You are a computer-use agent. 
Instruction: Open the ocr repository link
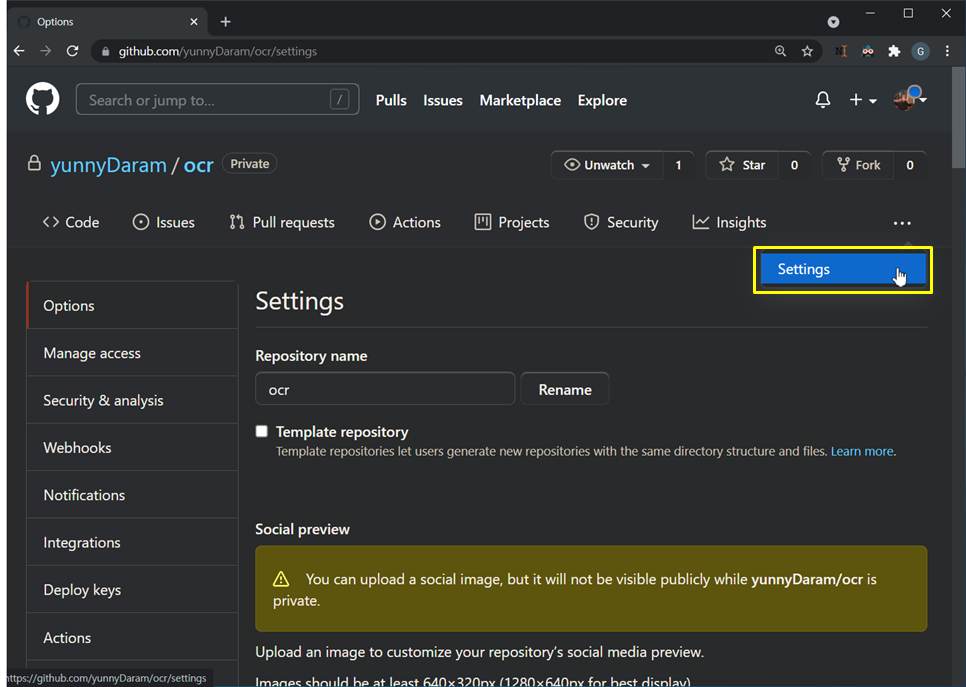[x=198, y=165]
